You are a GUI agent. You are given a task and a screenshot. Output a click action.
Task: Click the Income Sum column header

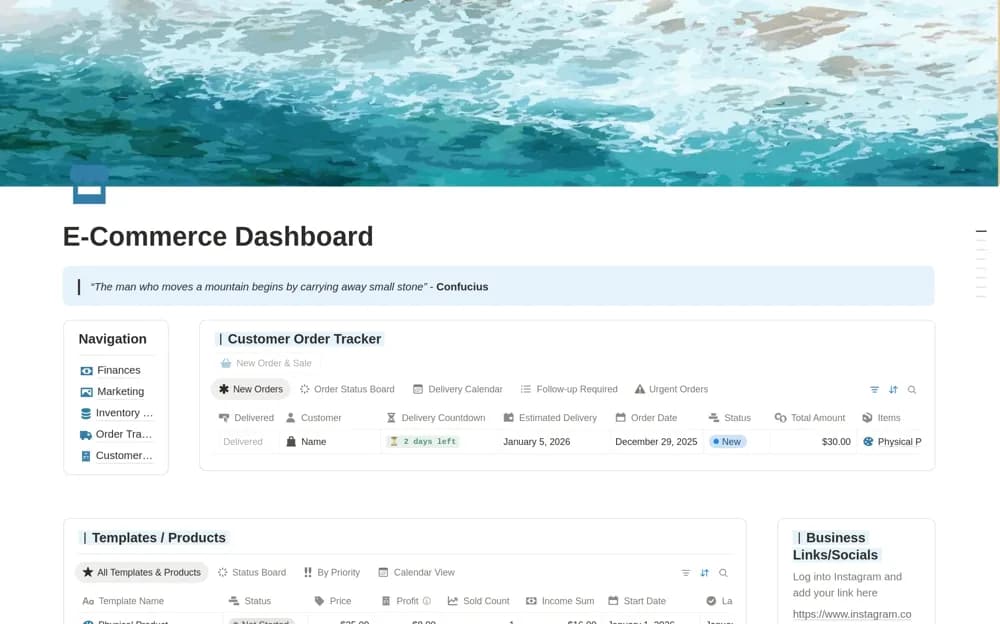[560, 601]
